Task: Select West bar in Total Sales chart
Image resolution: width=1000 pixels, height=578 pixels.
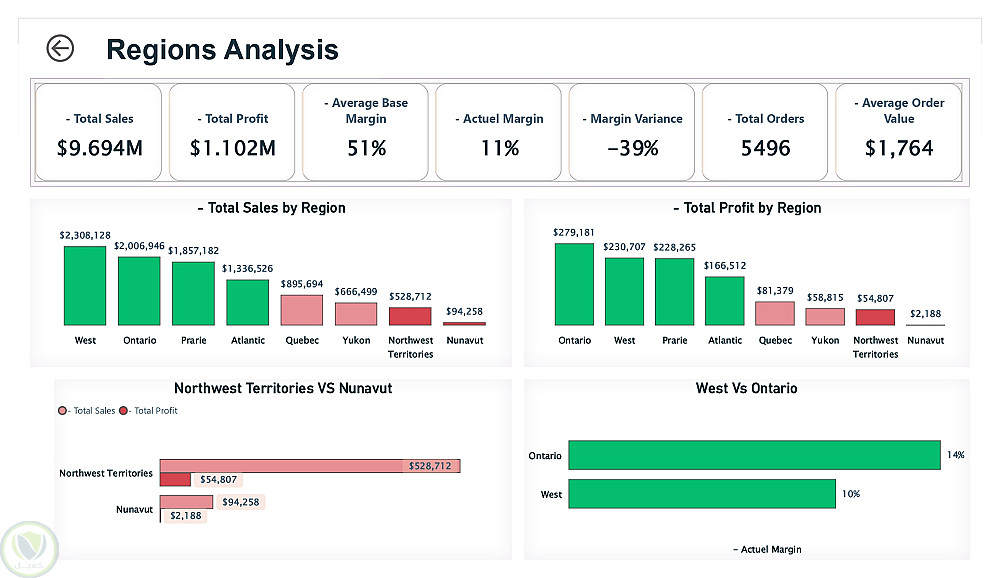Action: coord(85,286)
